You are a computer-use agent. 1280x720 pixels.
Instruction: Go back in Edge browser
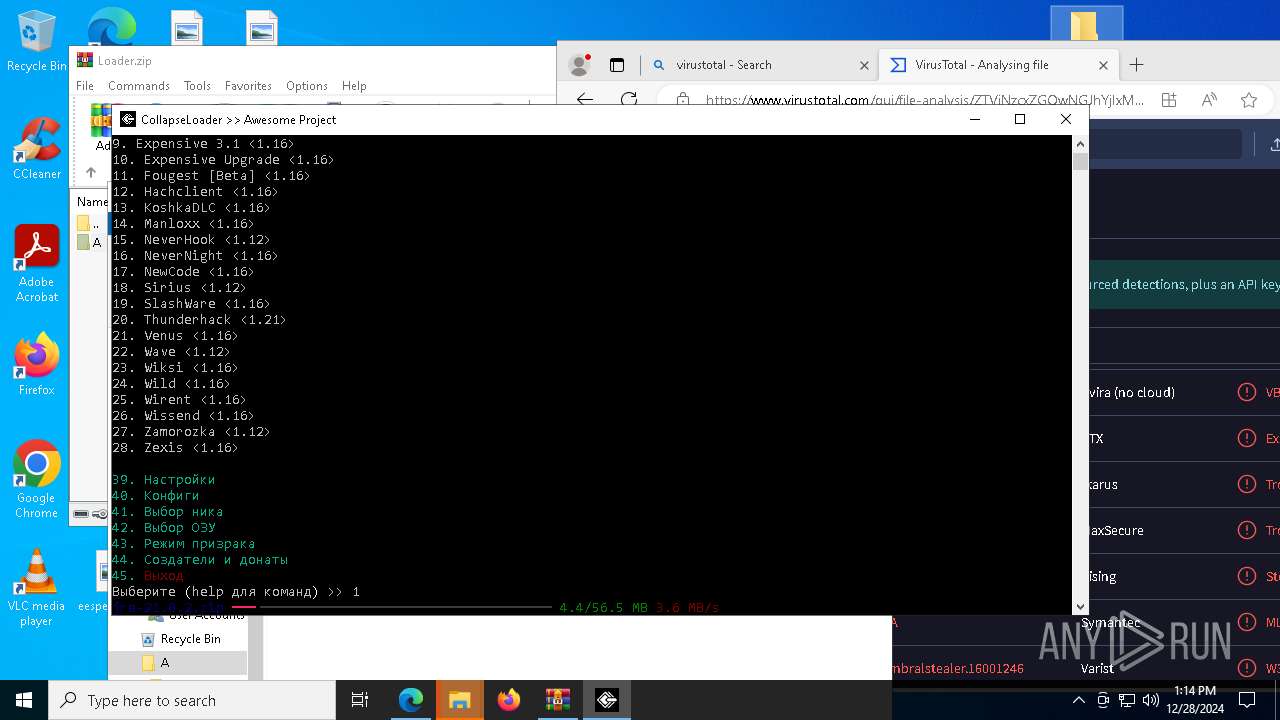coord(585,100)
